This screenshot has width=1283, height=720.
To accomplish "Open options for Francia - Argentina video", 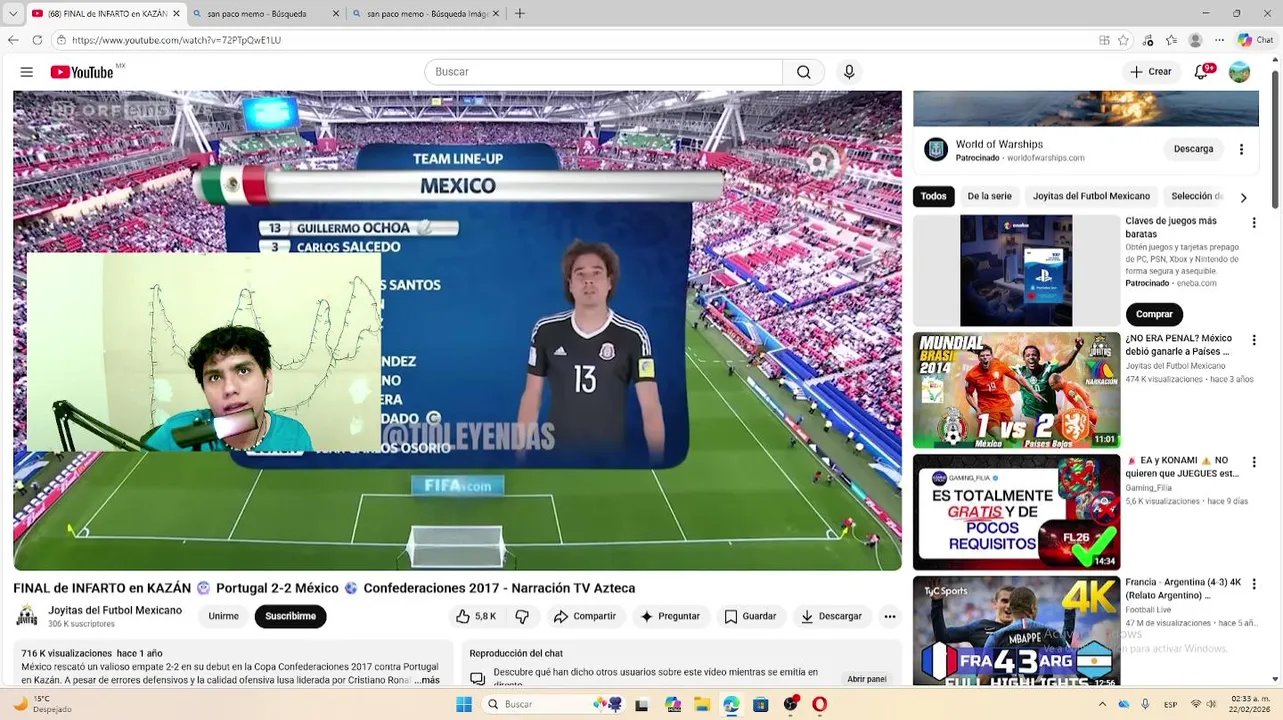I will [1254, 584].
